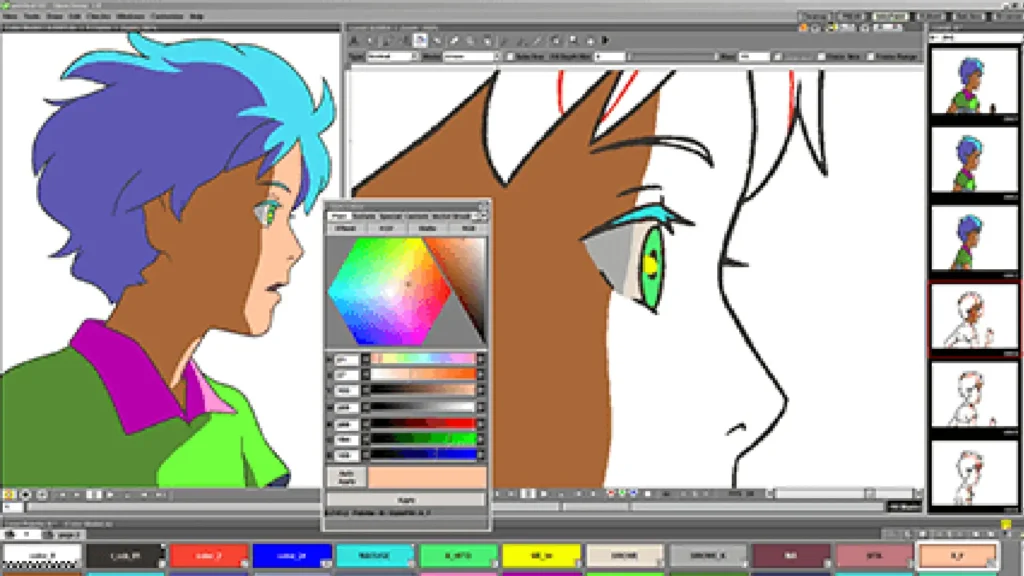Select the highlighted Fill tool in the toolbar
The image size is (1024, 576).
tap(421, 41)
